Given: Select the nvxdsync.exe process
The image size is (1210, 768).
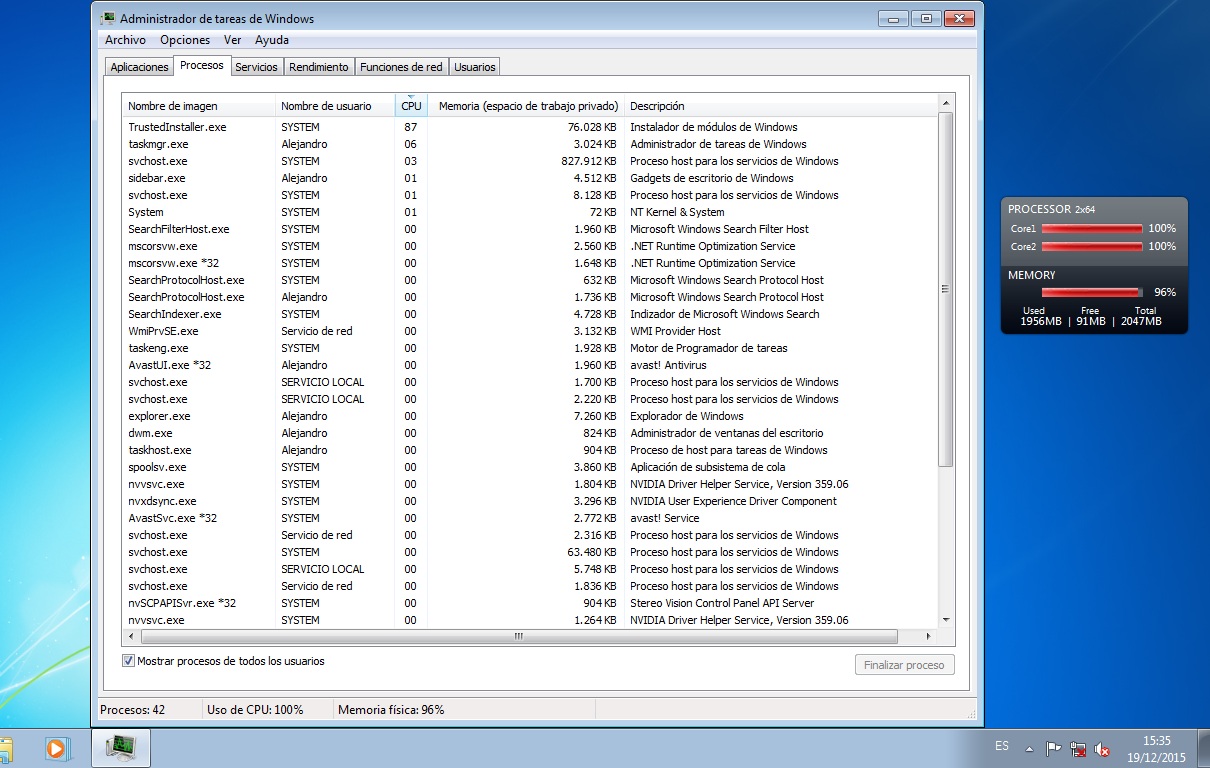Looking at the screenshot, I should click(x=530, y=501).
